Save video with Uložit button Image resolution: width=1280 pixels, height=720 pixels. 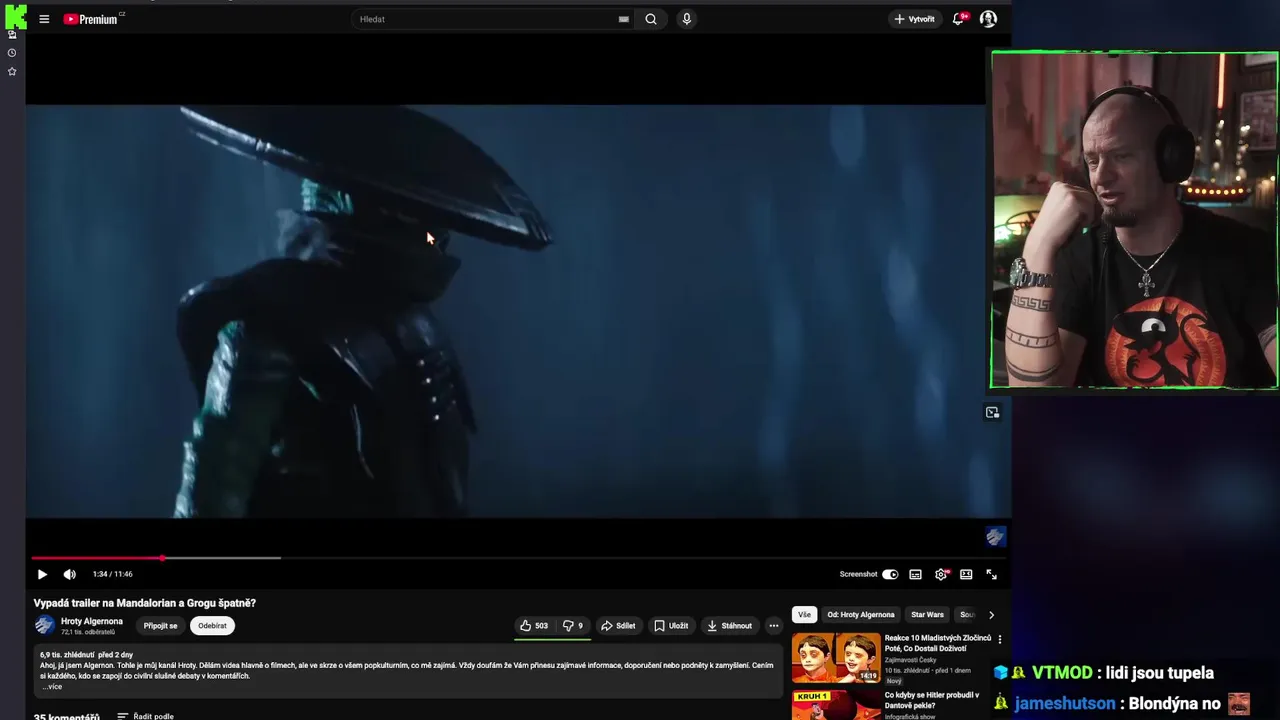[x=671, y=626]
